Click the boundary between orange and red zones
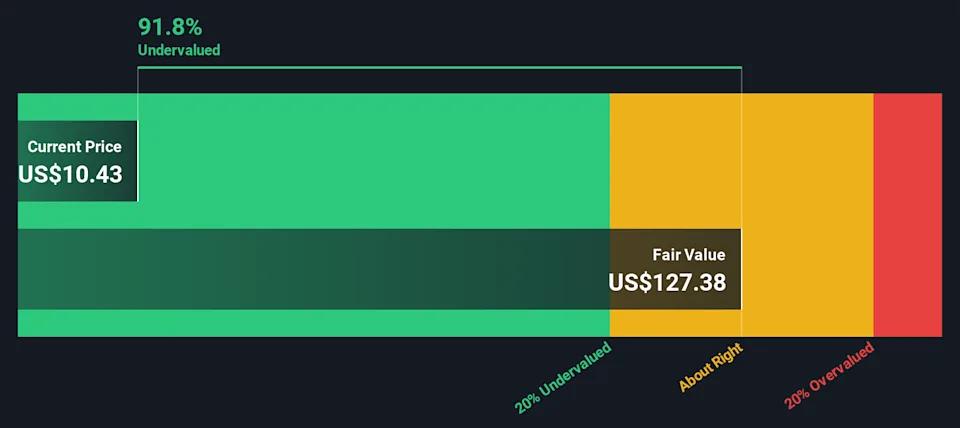 (874, 215)
